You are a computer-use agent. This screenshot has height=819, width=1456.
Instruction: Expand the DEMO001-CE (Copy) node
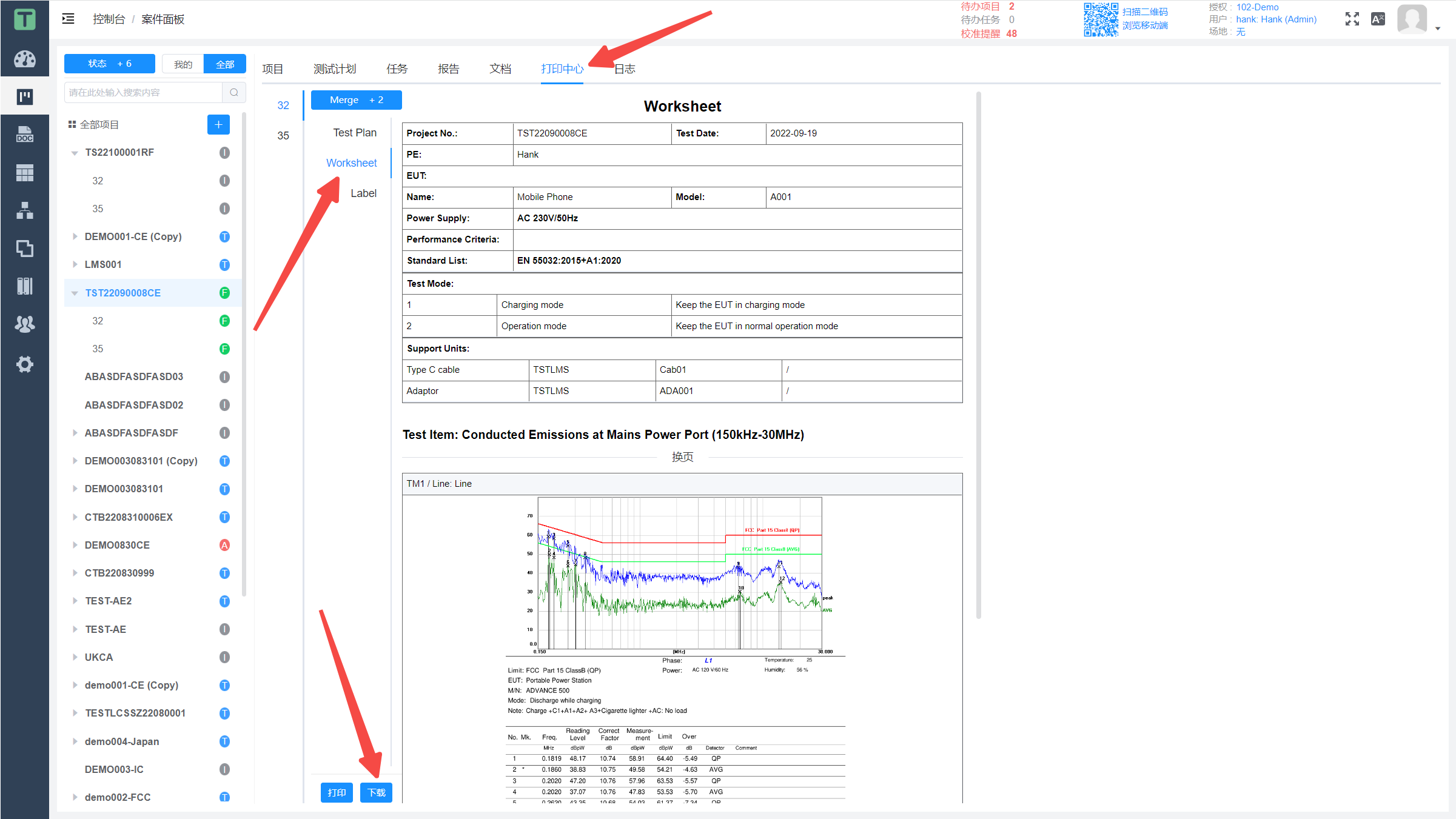click(x=75, y=236)
